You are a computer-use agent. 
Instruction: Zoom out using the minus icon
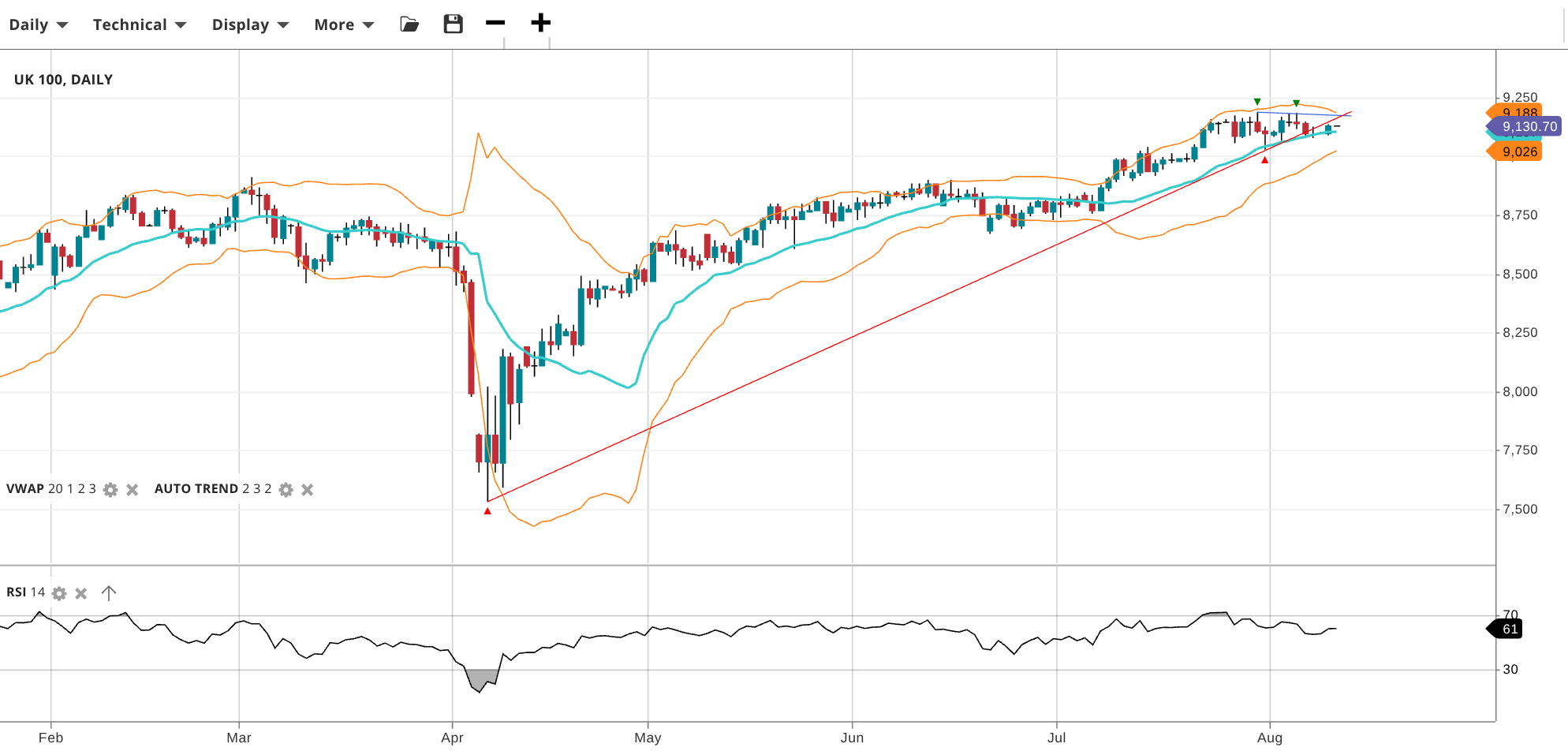[495, 23]
